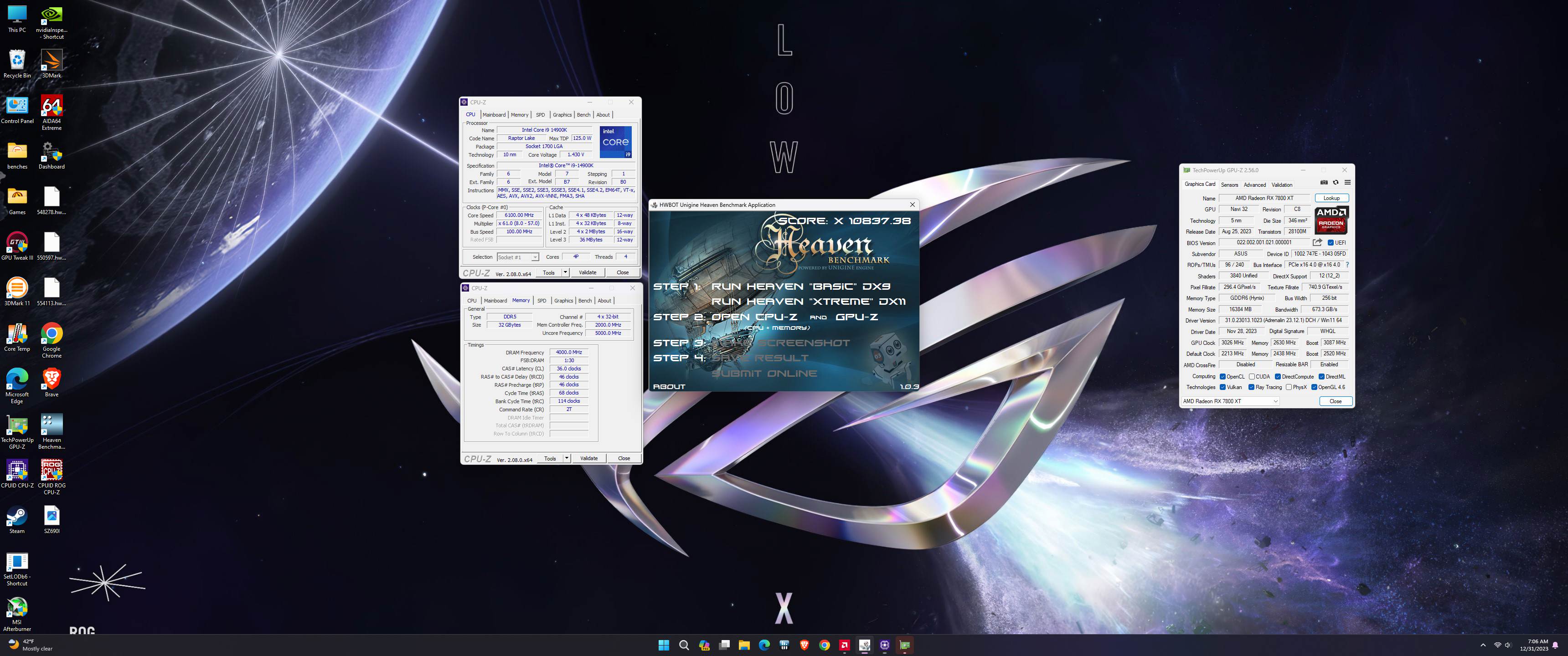
Task: Take a GPU-Z screenshot with camera icon
Action: (x=1324, y=182)
